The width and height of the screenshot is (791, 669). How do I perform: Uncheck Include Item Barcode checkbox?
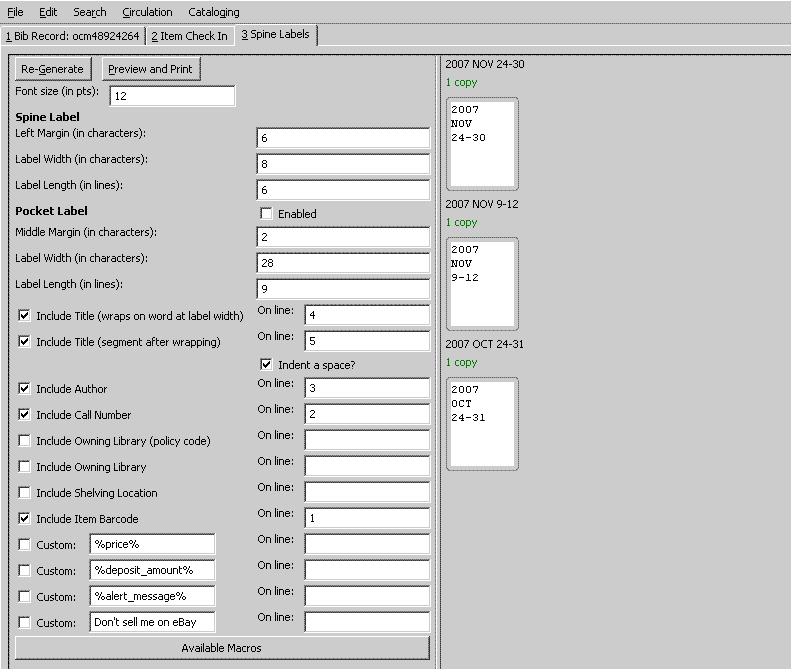[25, 519]
